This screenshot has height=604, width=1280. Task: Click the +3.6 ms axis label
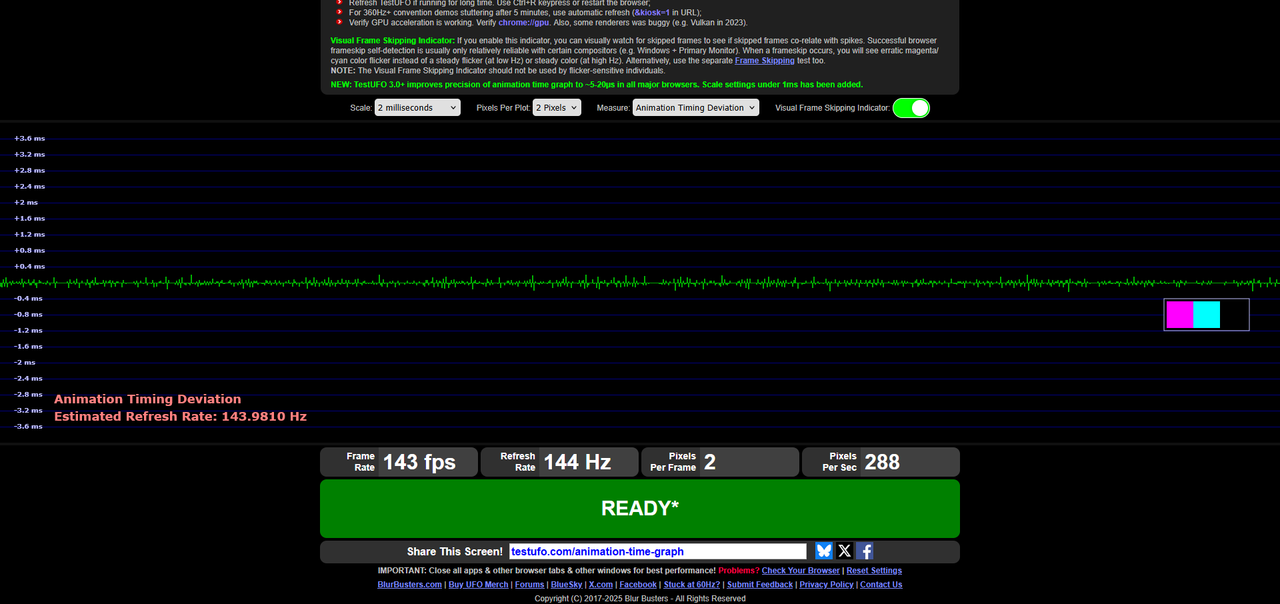coord(29,138)
